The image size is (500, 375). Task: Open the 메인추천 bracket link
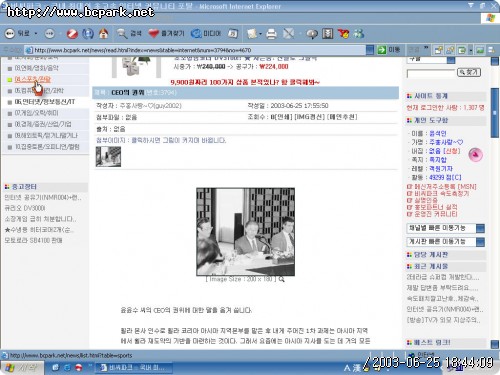pos(342,117)
